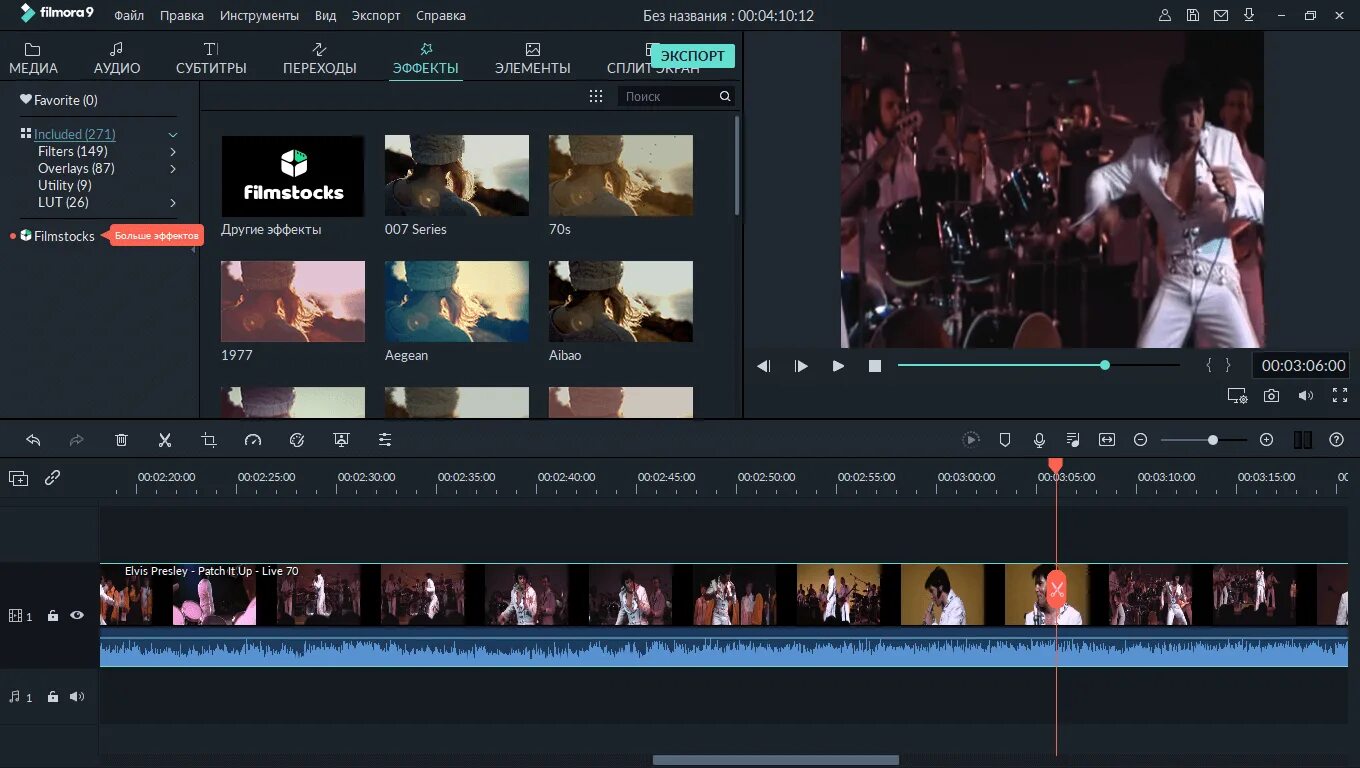Toggle lock on audio track 1
1360x768 pixels.
(x=53, y=697)
